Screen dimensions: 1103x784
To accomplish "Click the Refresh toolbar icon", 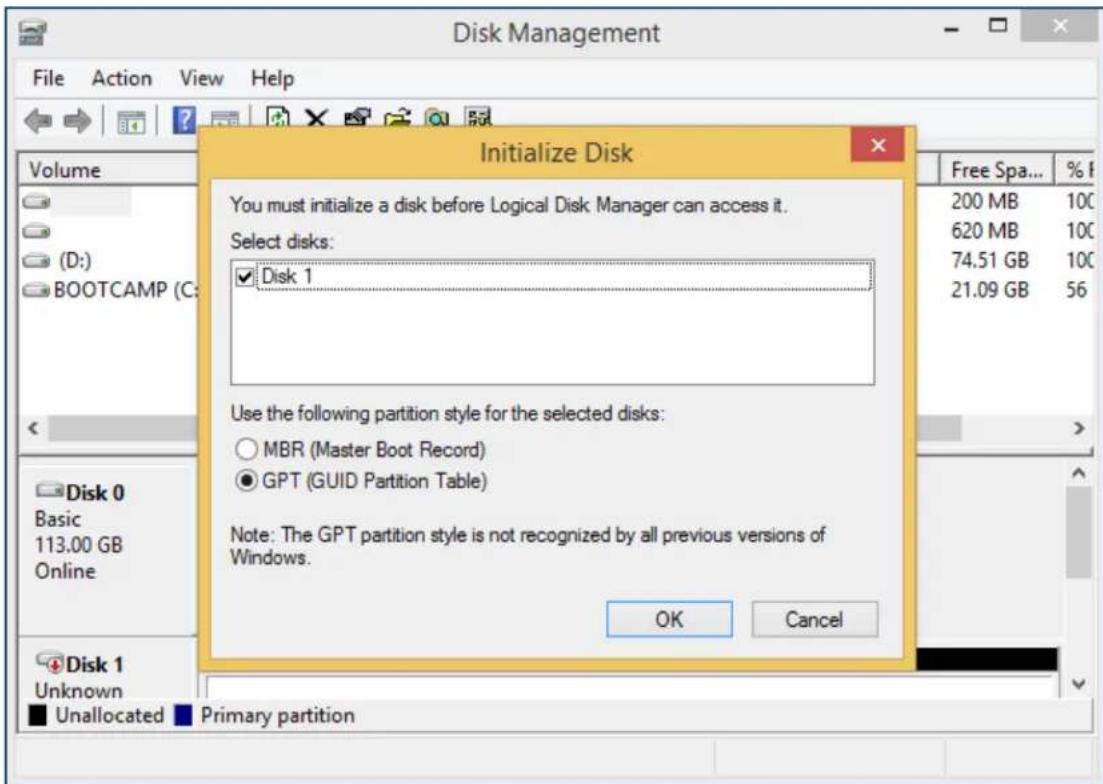I will (278, 117).
